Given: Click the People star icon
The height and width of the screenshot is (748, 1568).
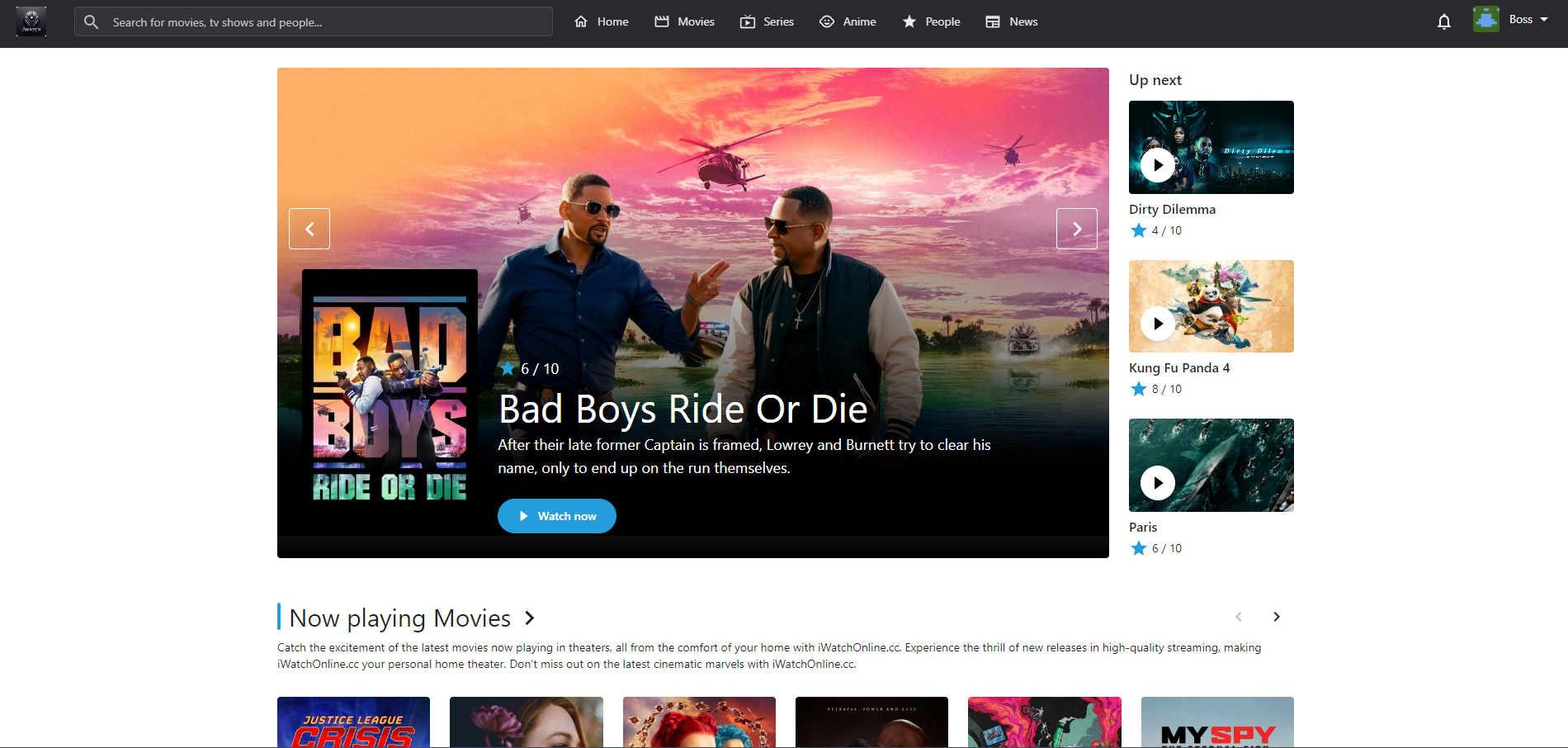Looking at the screenshot, I should pos(909,21).
